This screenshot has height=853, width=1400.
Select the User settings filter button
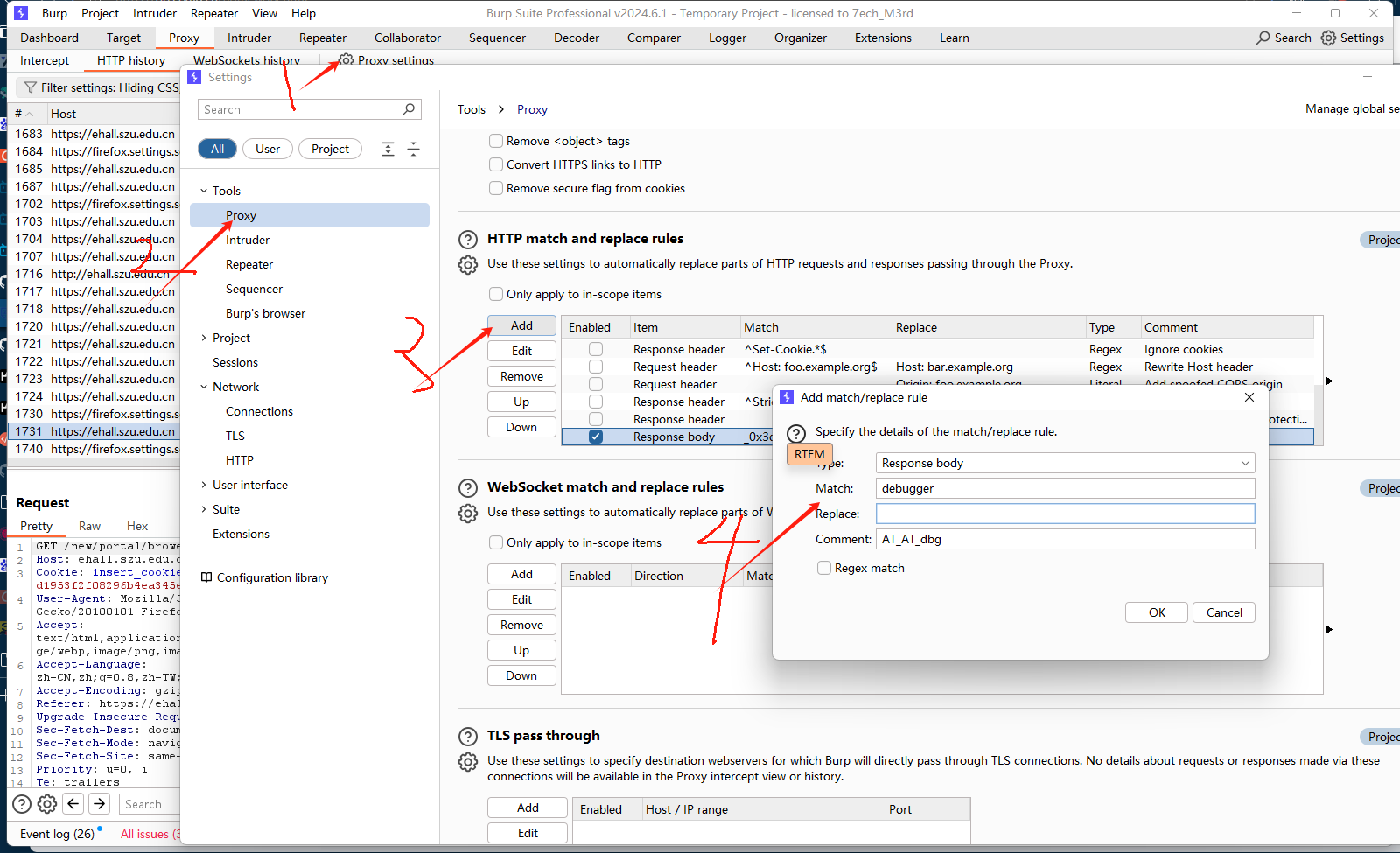click(268, 149)
